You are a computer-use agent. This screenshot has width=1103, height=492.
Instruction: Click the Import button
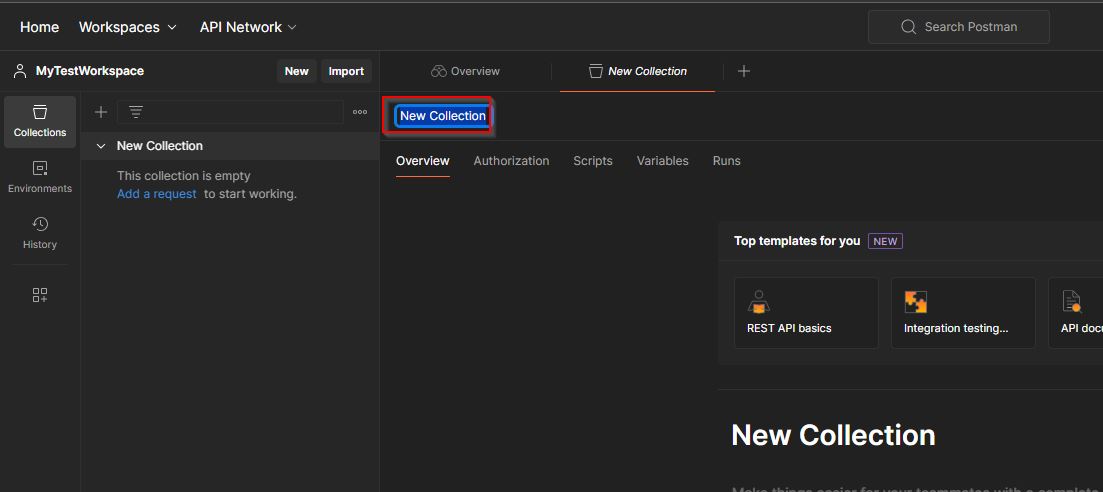(x=346, y=71)
